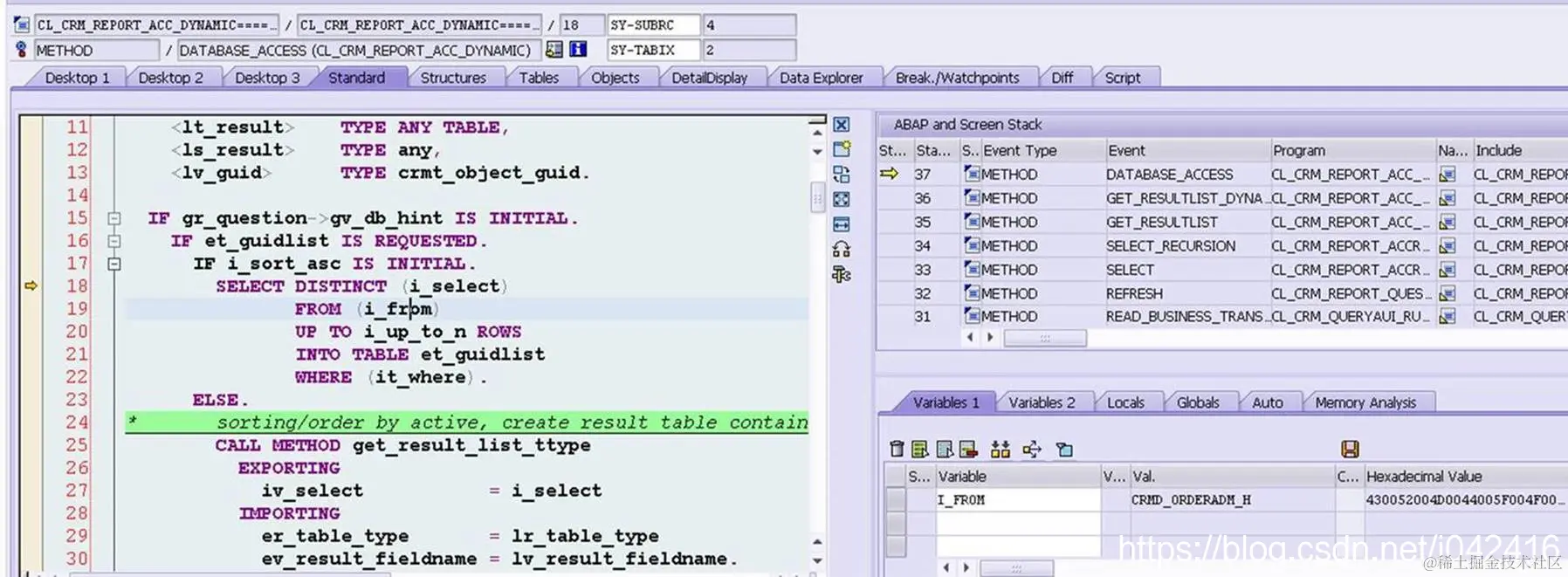Click scroll right arrow below stack table
1568x577 pixels.
click(x=990, y=337)
